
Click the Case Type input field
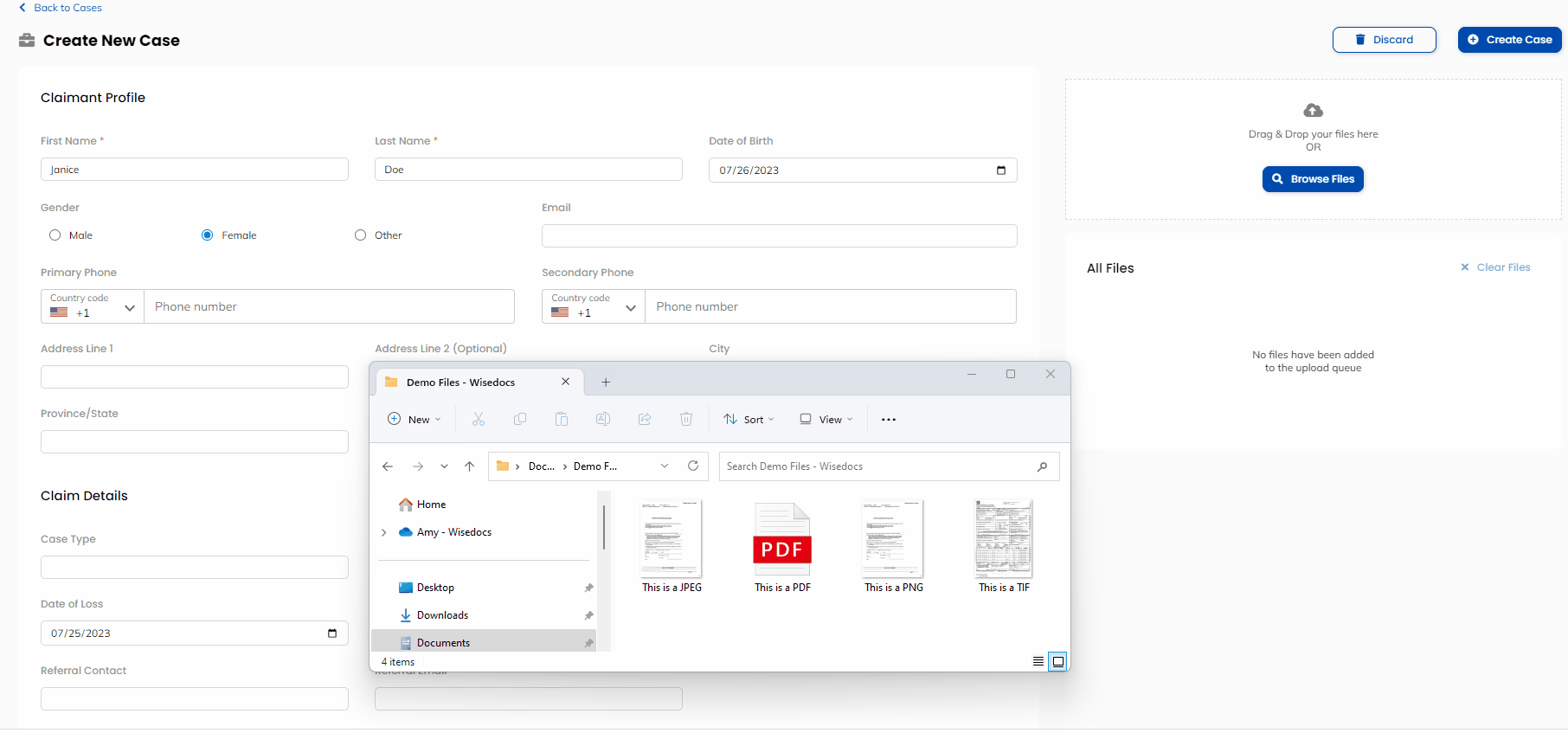point(195,568)
